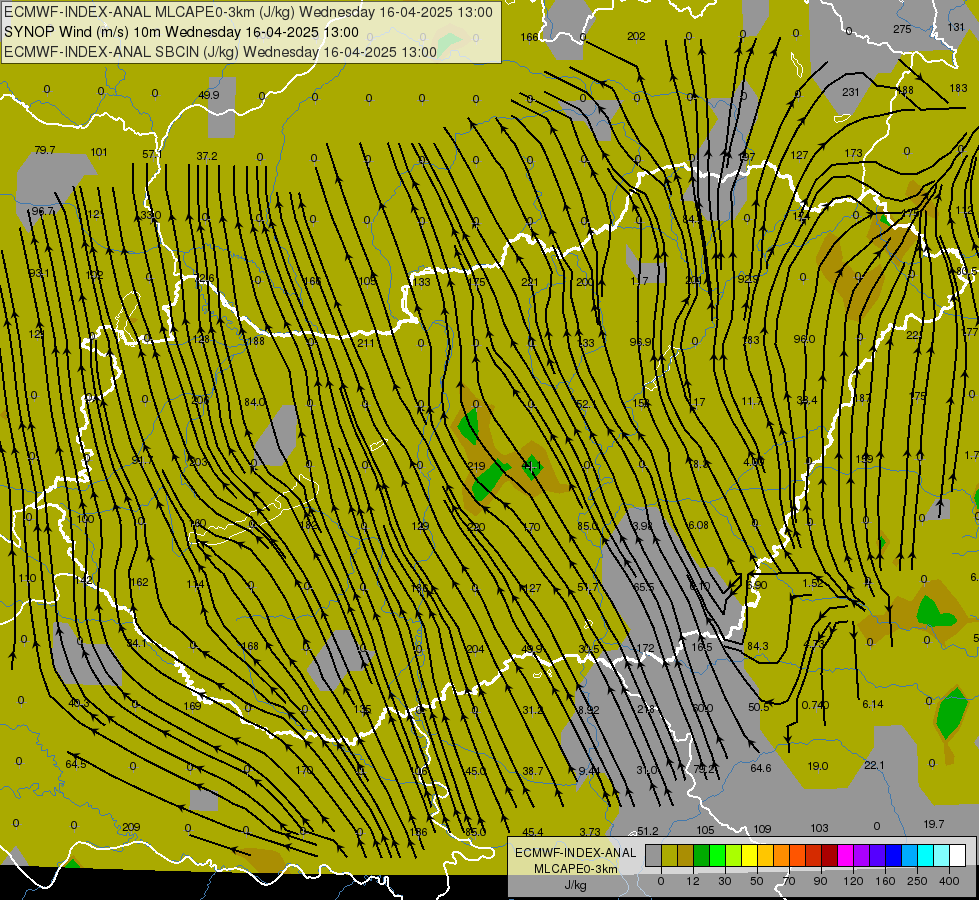Viewport: 979px width, 900px height.
Task: Click the map value 84.0
Action: point(255,402)
